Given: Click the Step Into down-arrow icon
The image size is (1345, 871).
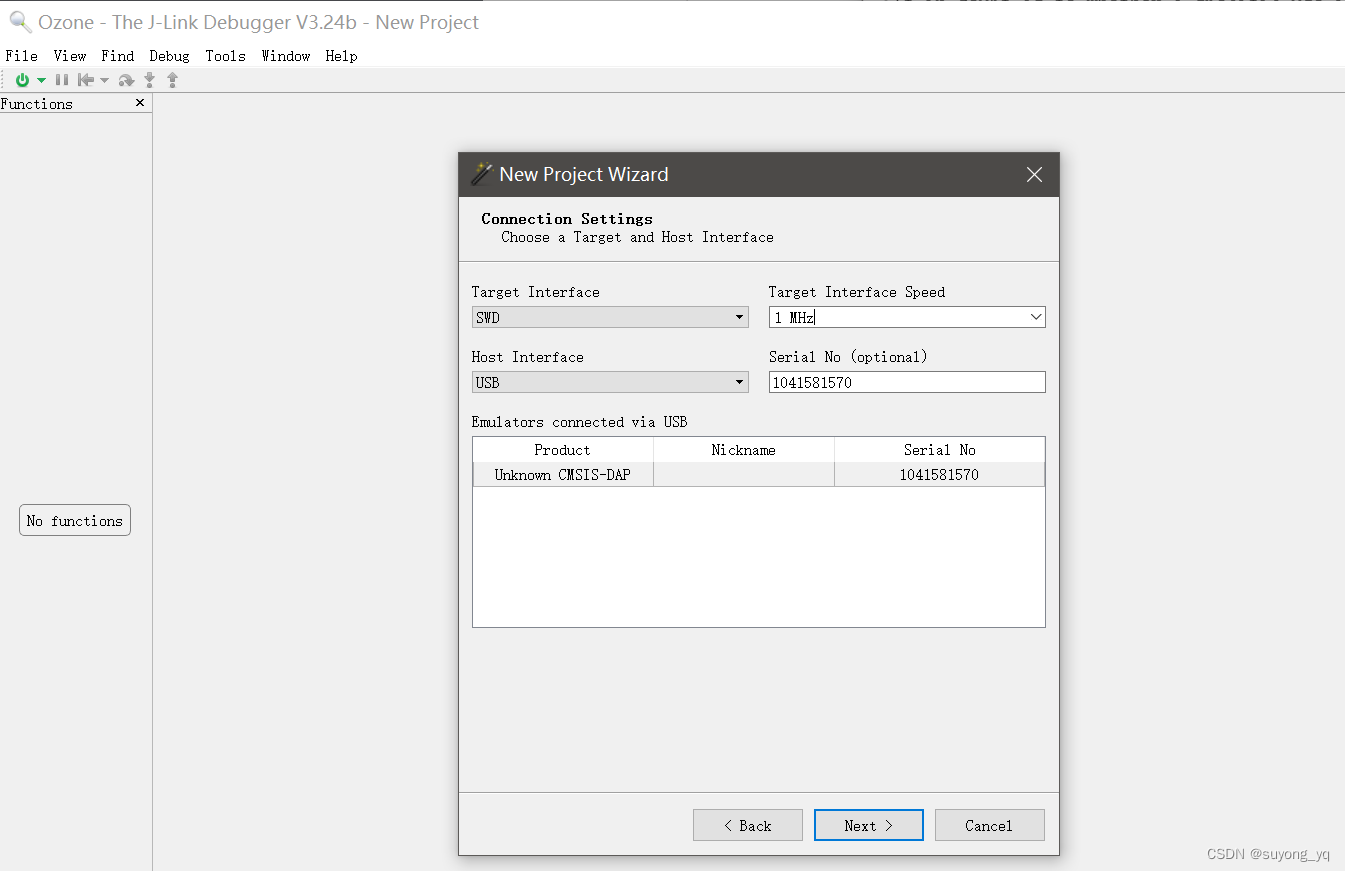Looking at the screenshot, I should (150, 80).
